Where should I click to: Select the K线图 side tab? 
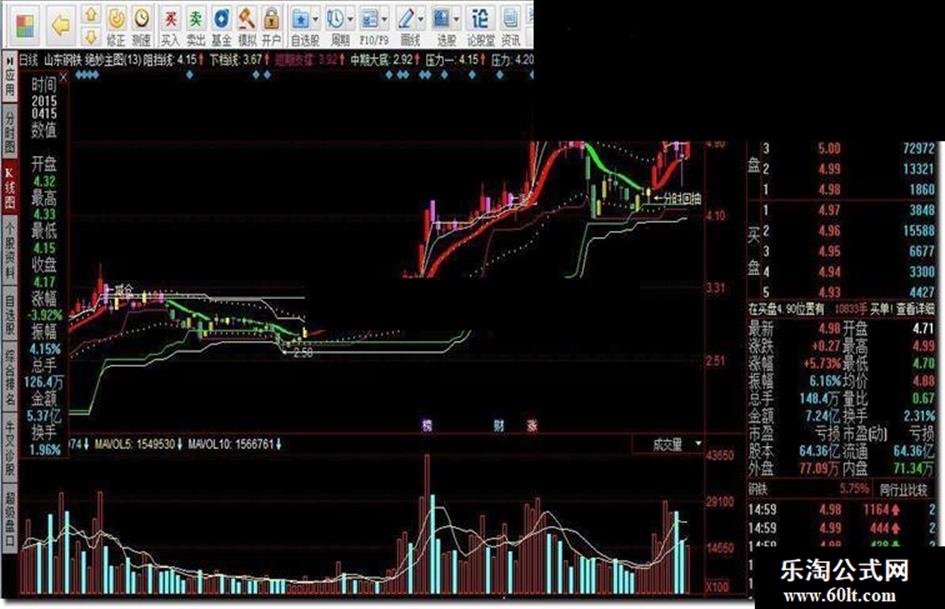(x=10, y=186)
